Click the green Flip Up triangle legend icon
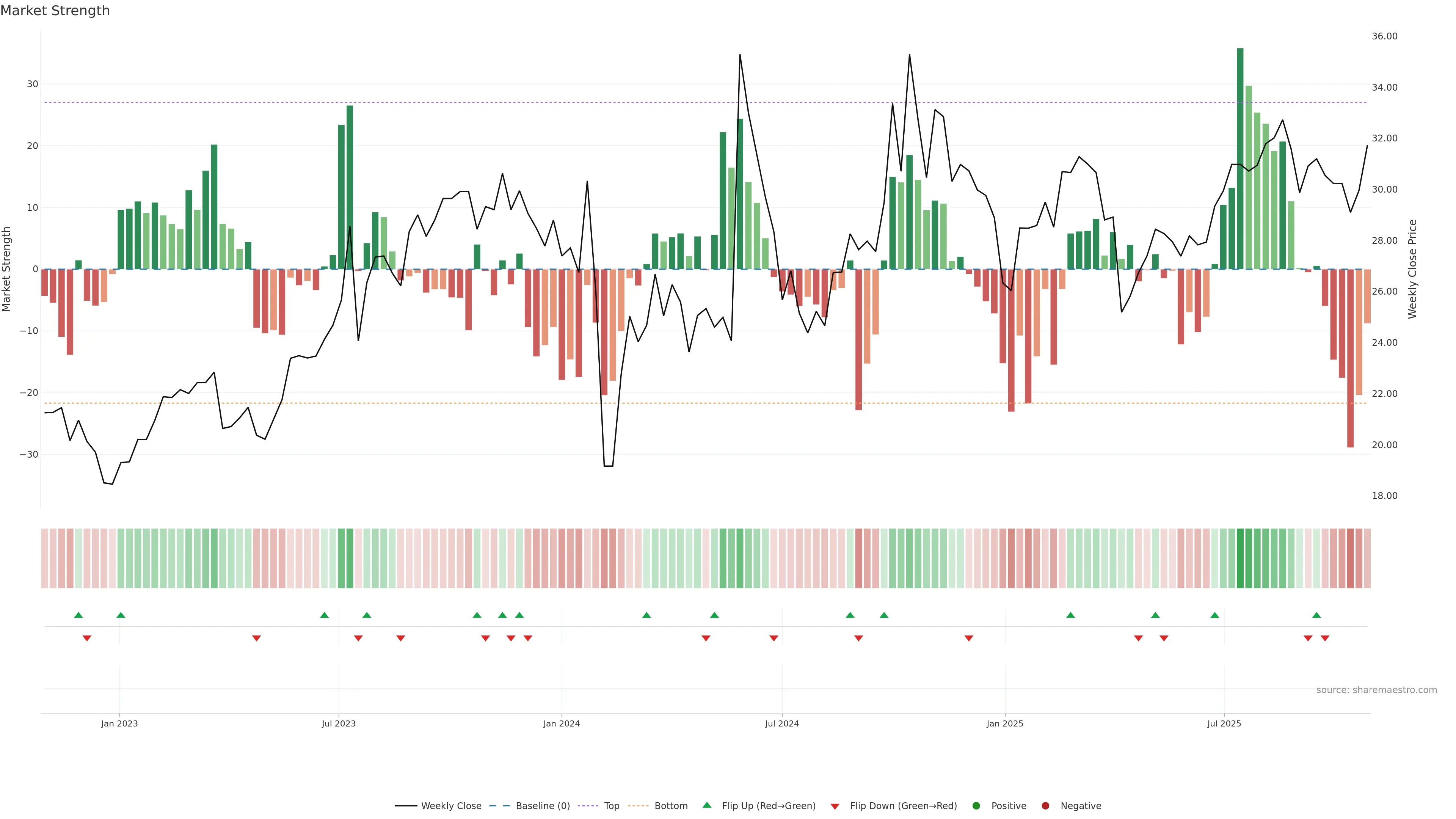 pyautogui.click(x=706, y=805)
